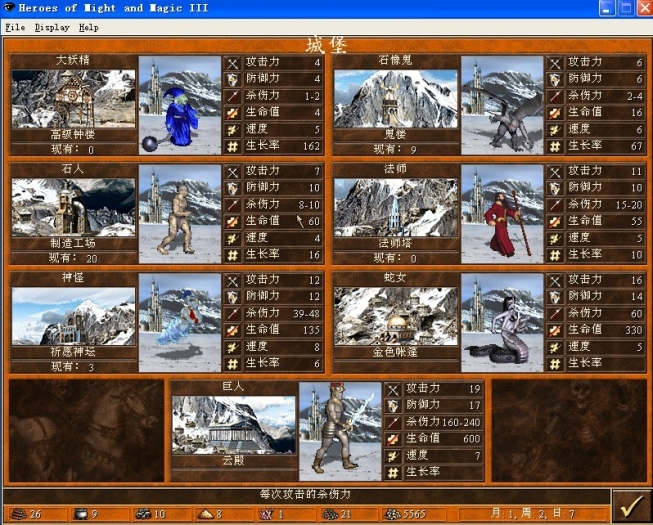This screenshot has height=525, width=653.
Task: Open the Help menu
Action: (89, 27)
